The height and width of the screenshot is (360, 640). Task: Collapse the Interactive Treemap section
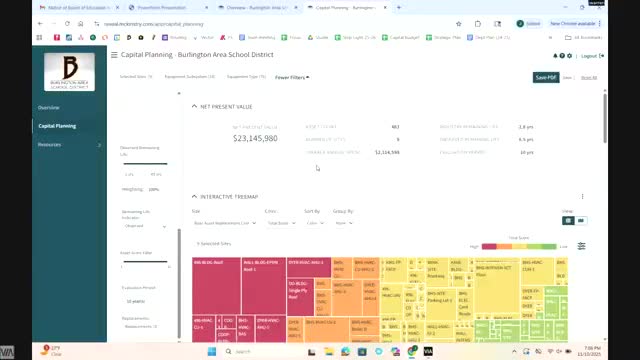pyautogui.click(x=194, y=197)
